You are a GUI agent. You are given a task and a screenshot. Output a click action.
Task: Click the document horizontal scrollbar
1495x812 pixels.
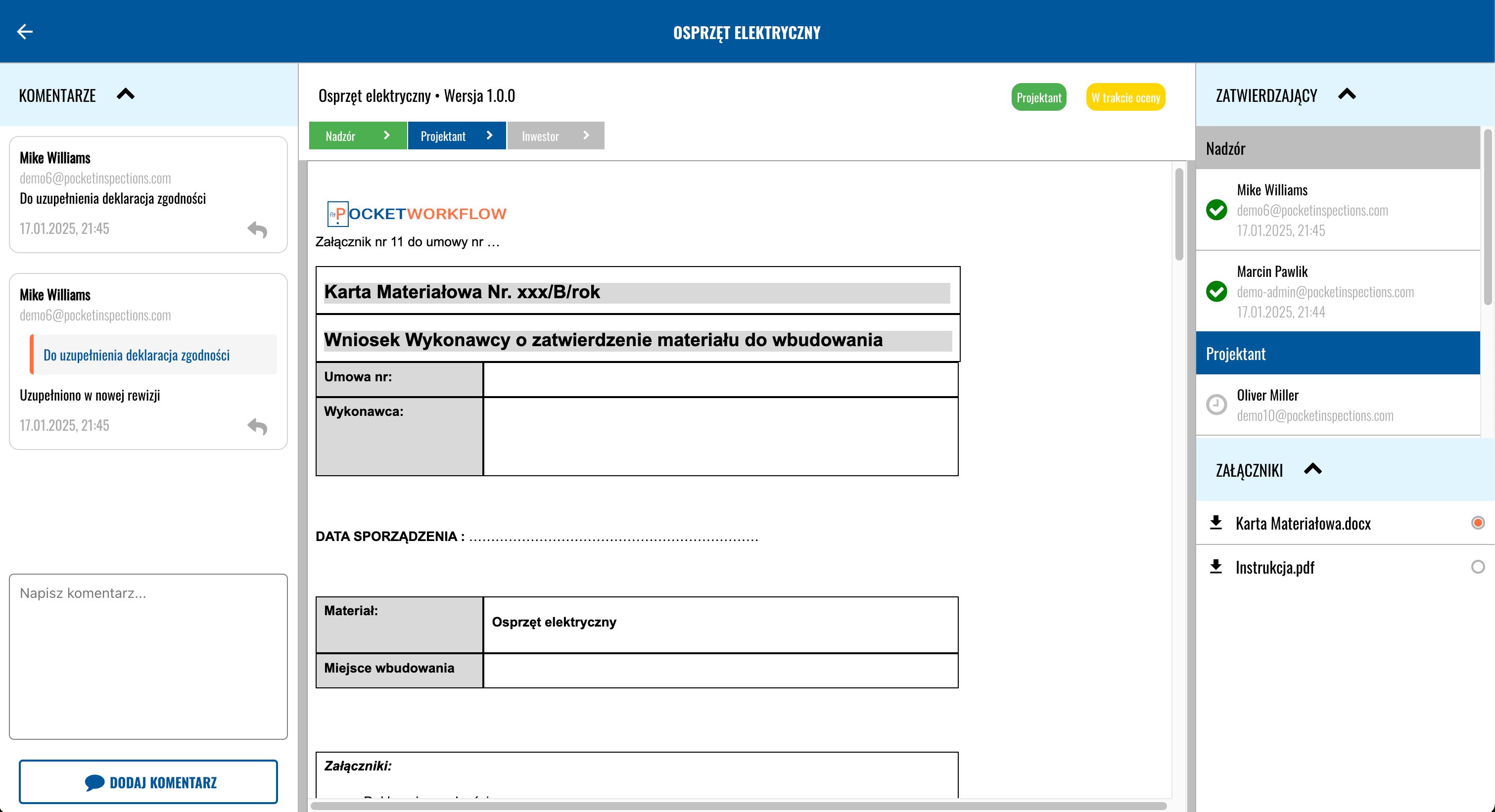(x=738, y=806)
